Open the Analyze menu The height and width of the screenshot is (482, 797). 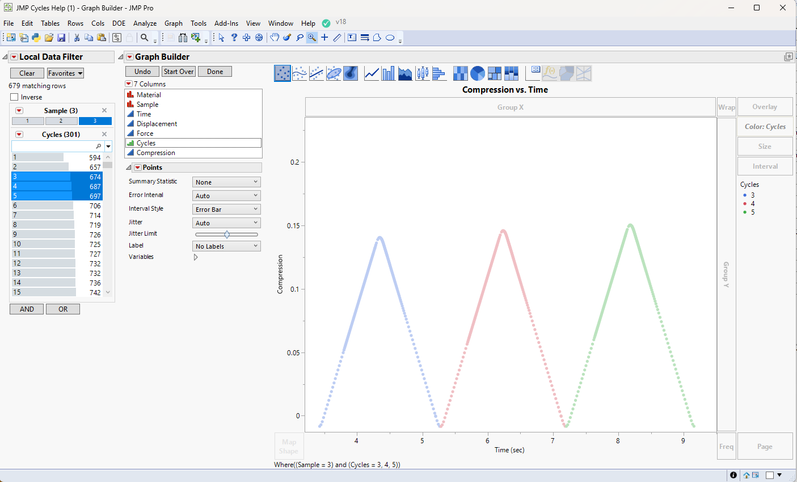coord(144,22)
